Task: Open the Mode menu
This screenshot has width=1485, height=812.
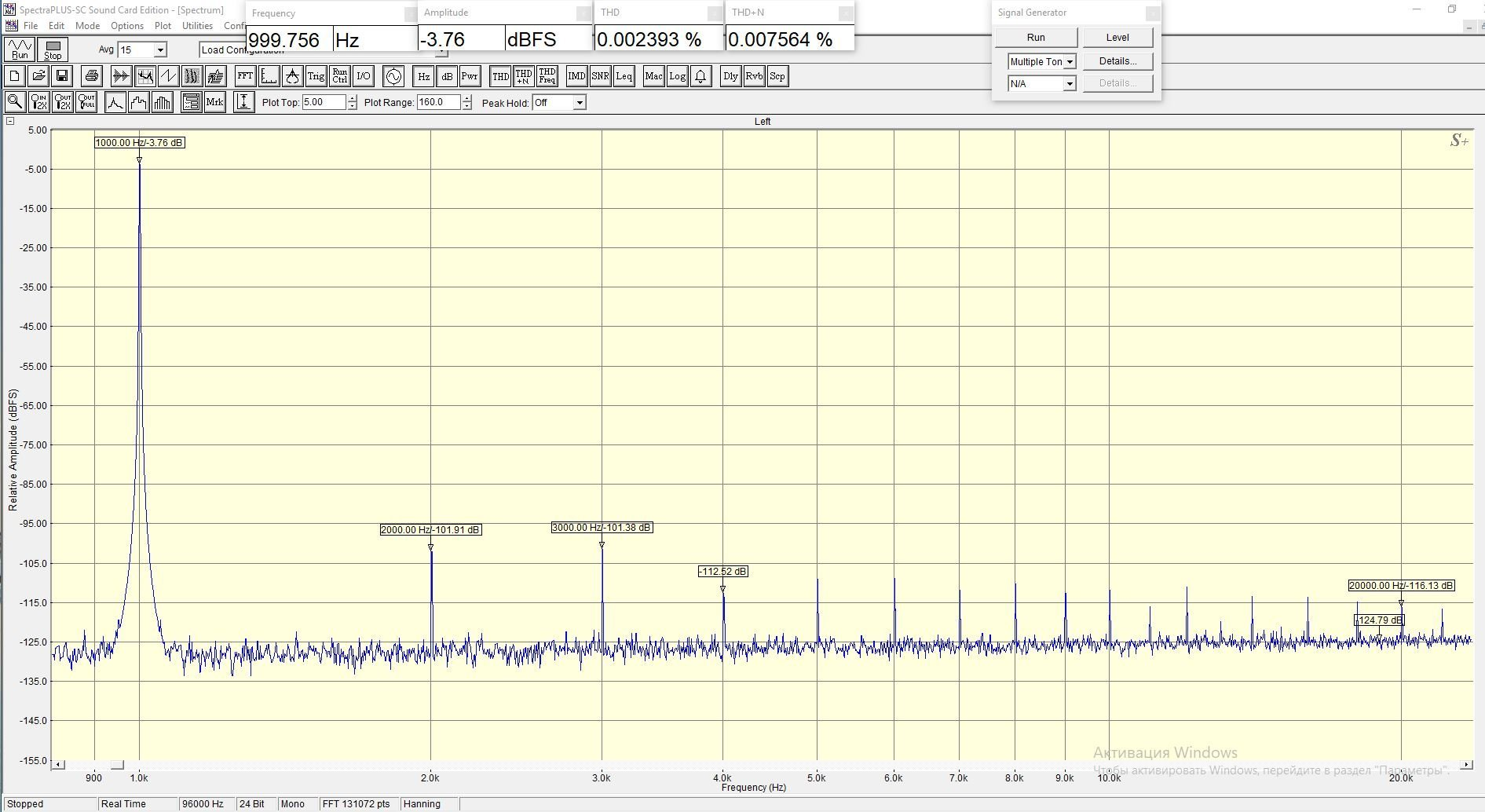Action: [x=87, y=26]
